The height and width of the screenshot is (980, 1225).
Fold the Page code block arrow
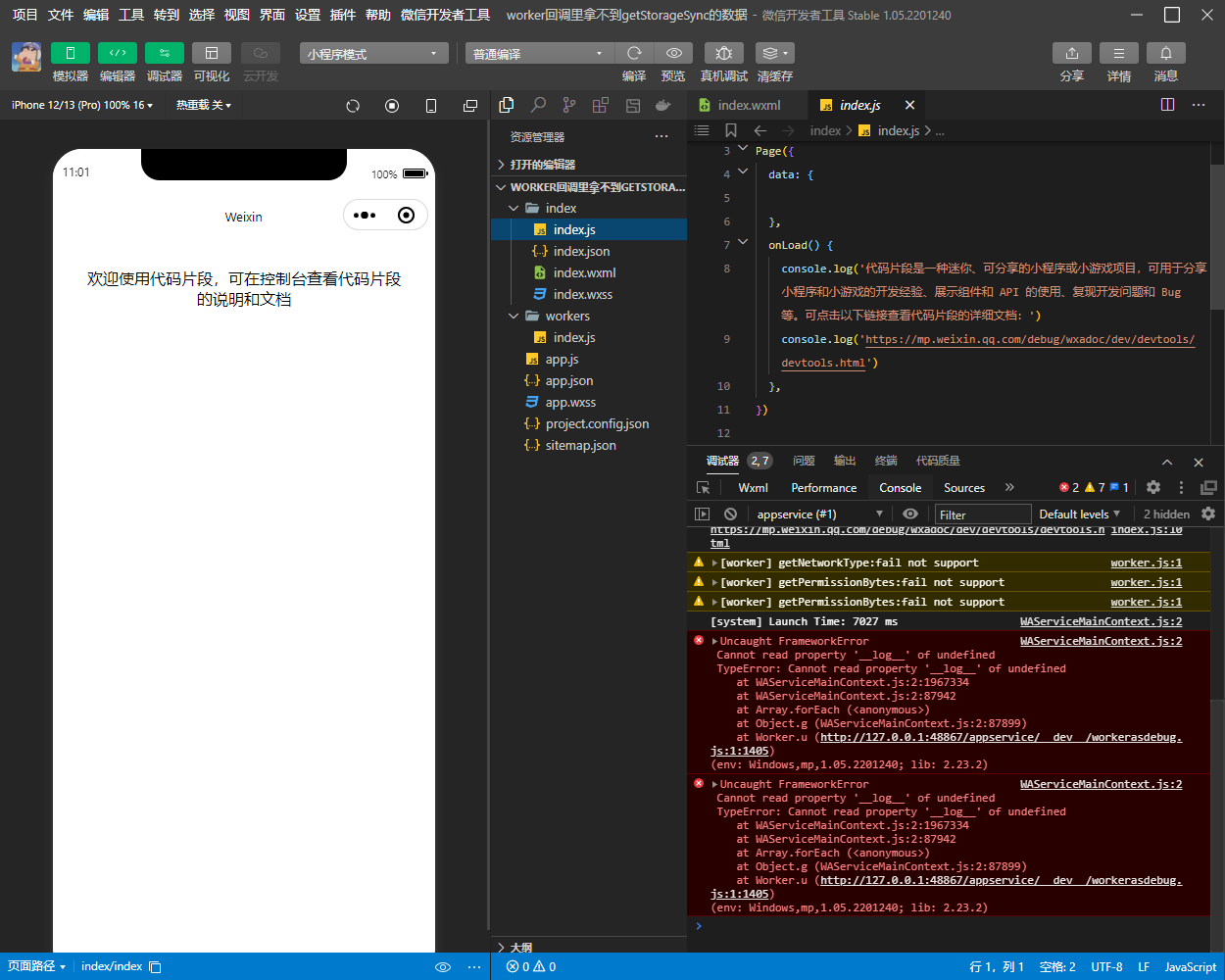tap(743, 148)
